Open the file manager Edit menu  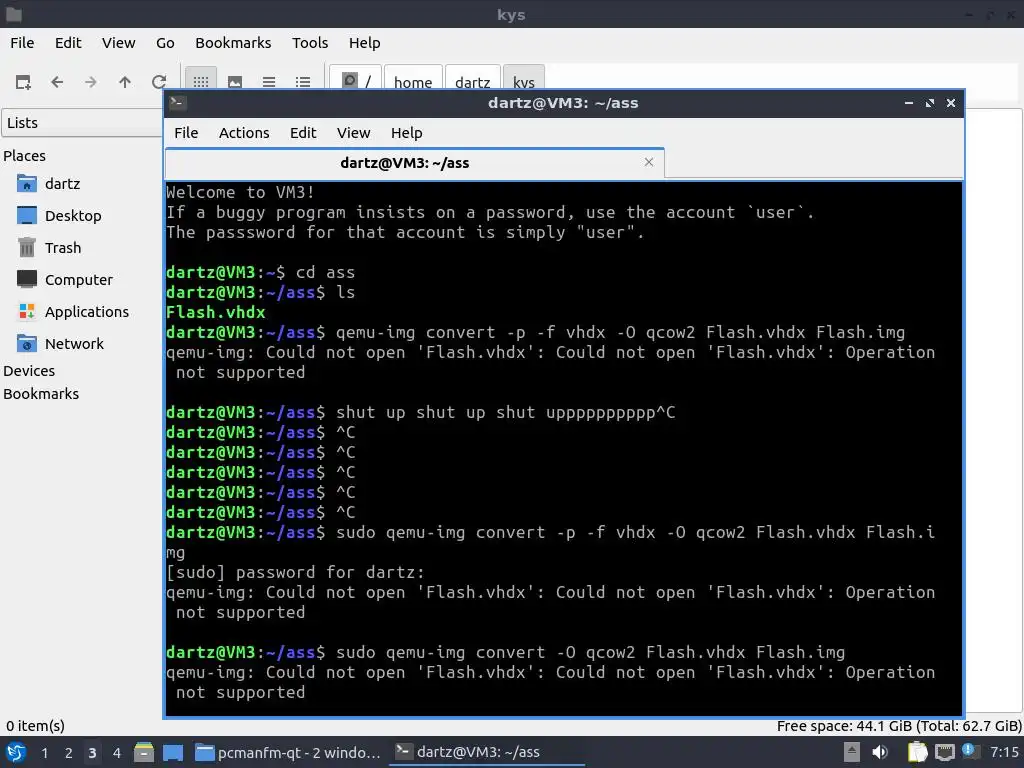point(68,42)
